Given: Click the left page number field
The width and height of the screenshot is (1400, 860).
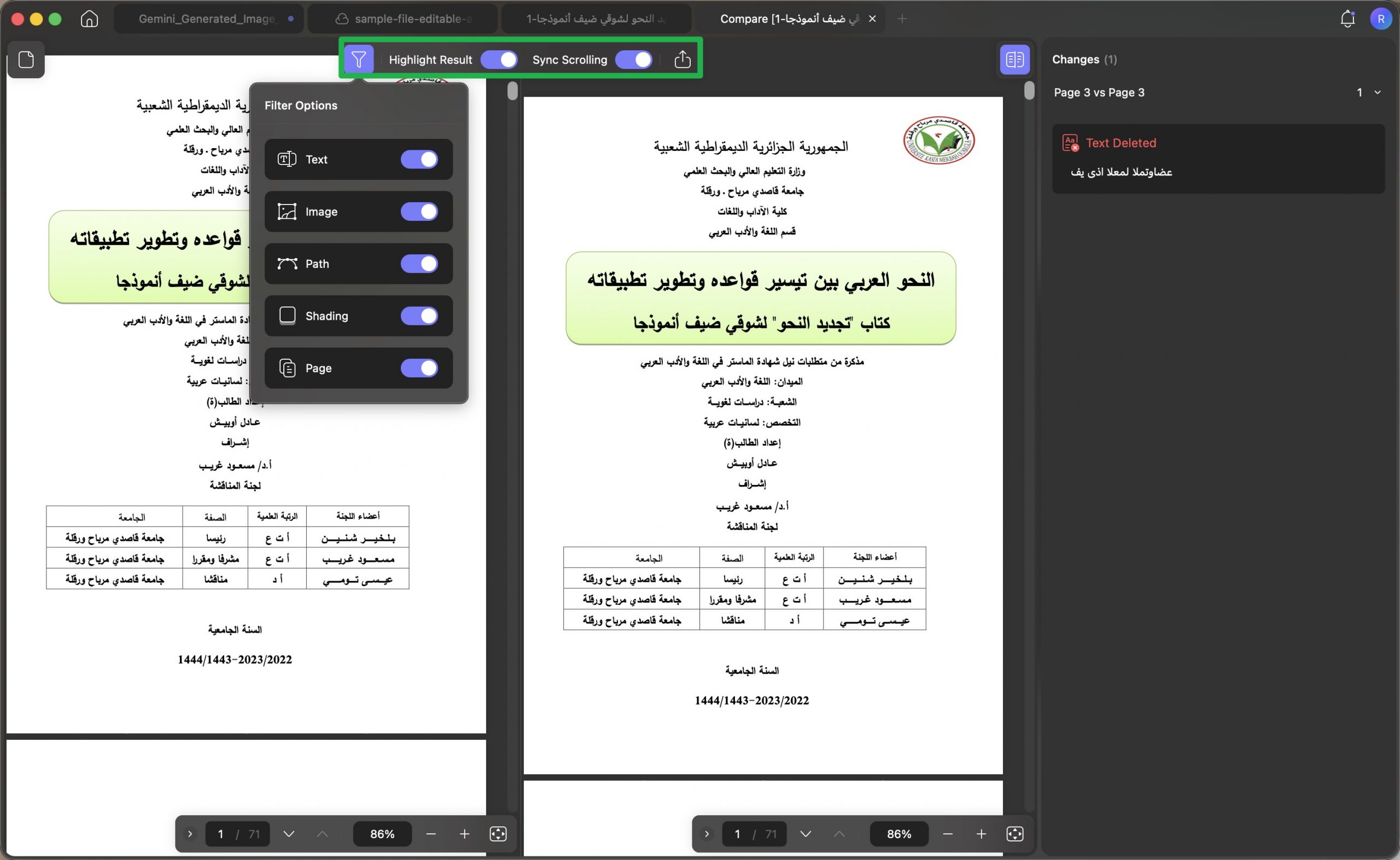Looking at the screenshot, I should point(237,834).
